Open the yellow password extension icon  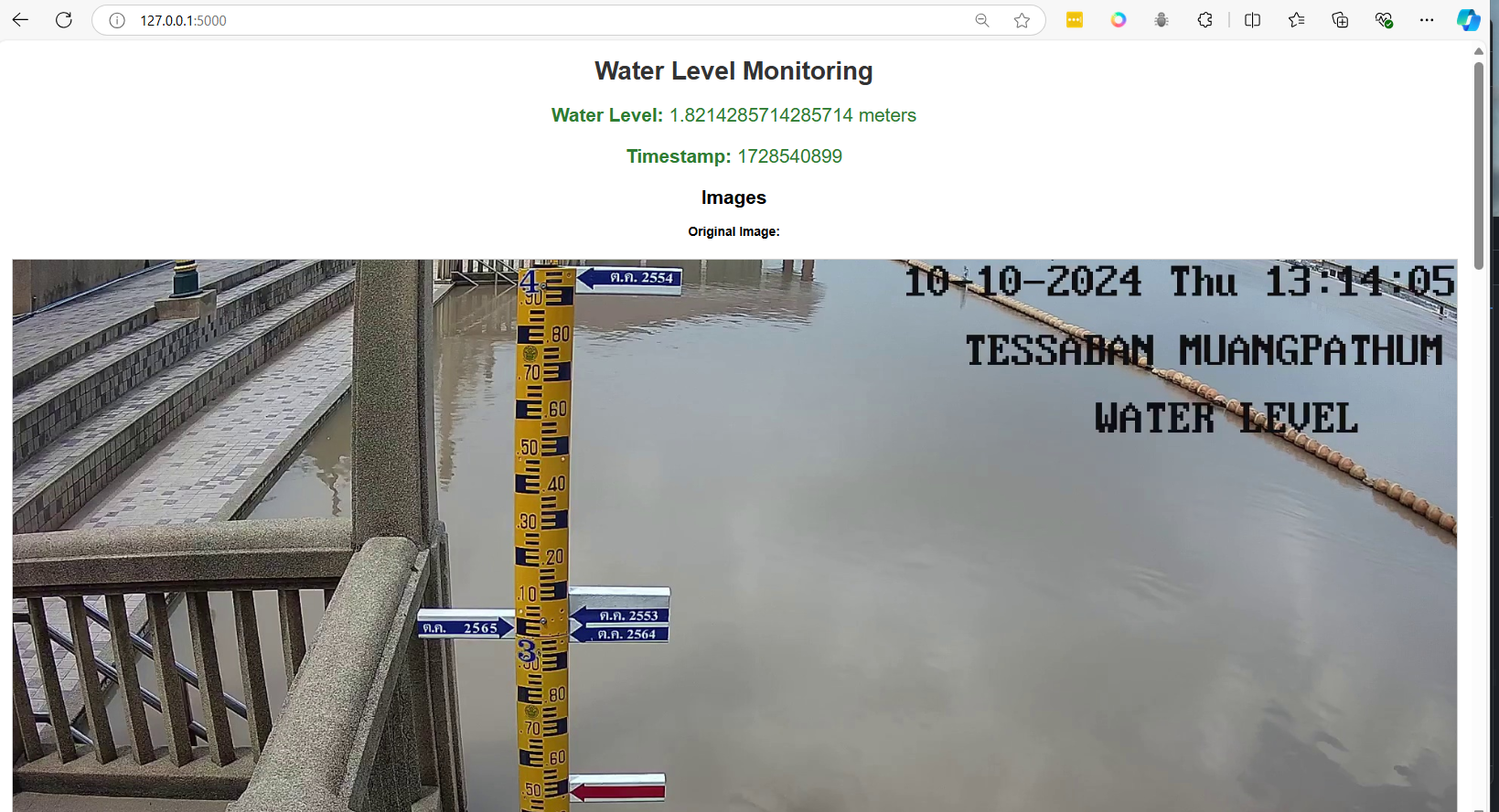click(x=1075, y=20)
